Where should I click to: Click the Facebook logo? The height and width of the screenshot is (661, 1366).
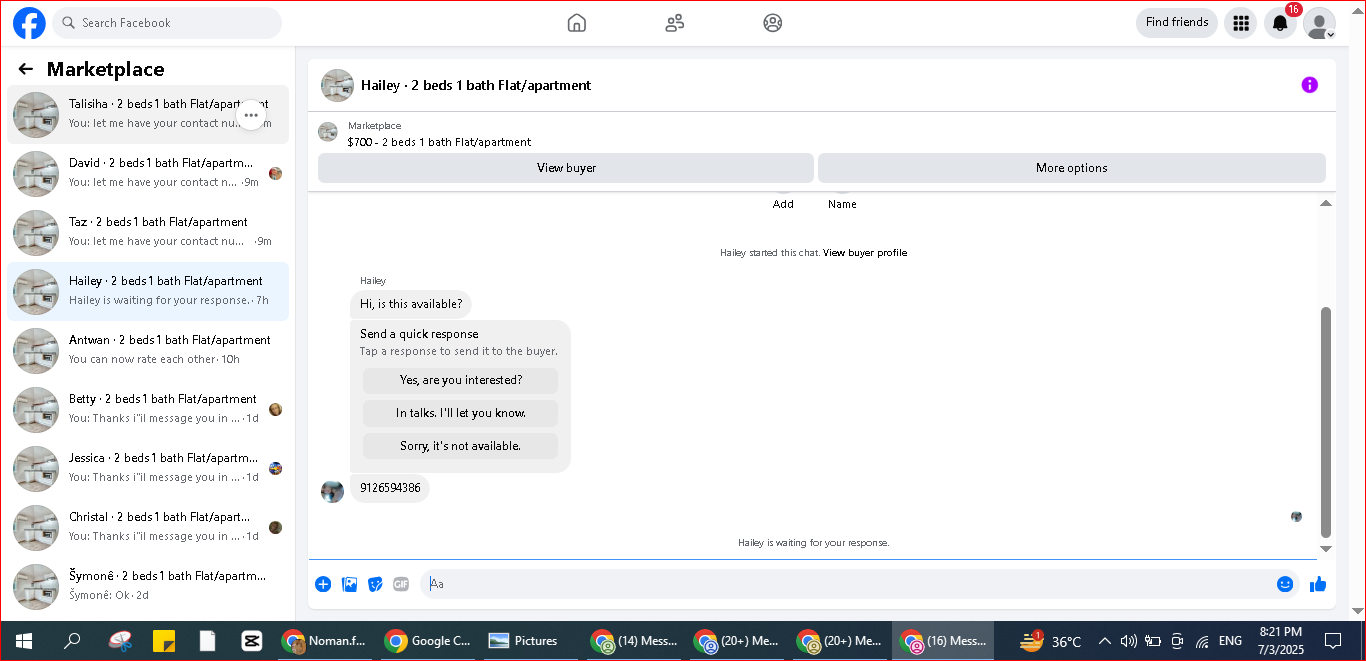[x=29, y=23]
